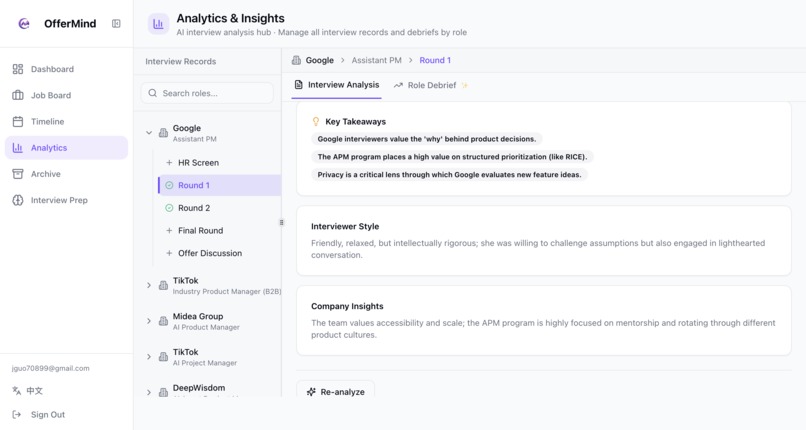Open the Archive page

coord(66,174)
